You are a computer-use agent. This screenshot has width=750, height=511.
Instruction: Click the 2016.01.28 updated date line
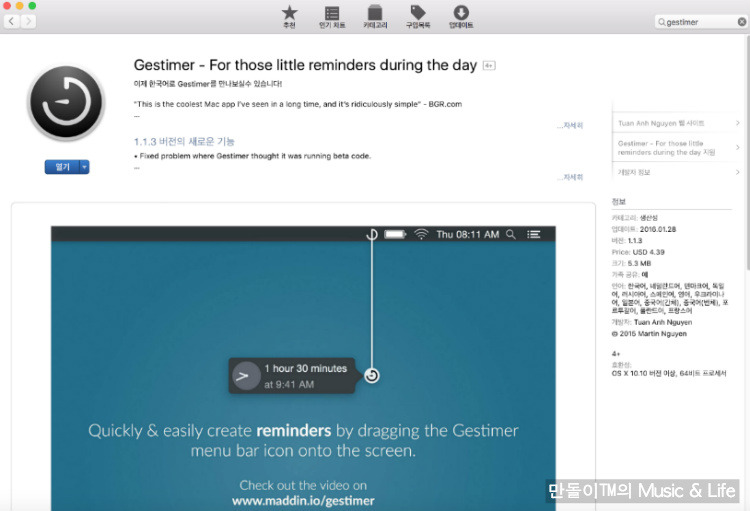(x=643, y=229)
